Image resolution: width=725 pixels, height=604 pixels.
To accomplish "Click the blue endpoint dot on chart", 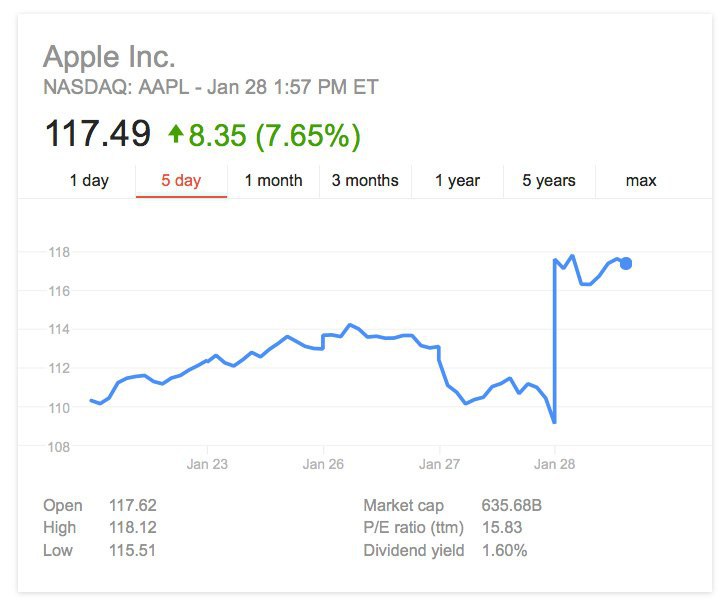I will click(x=626, y=263).
